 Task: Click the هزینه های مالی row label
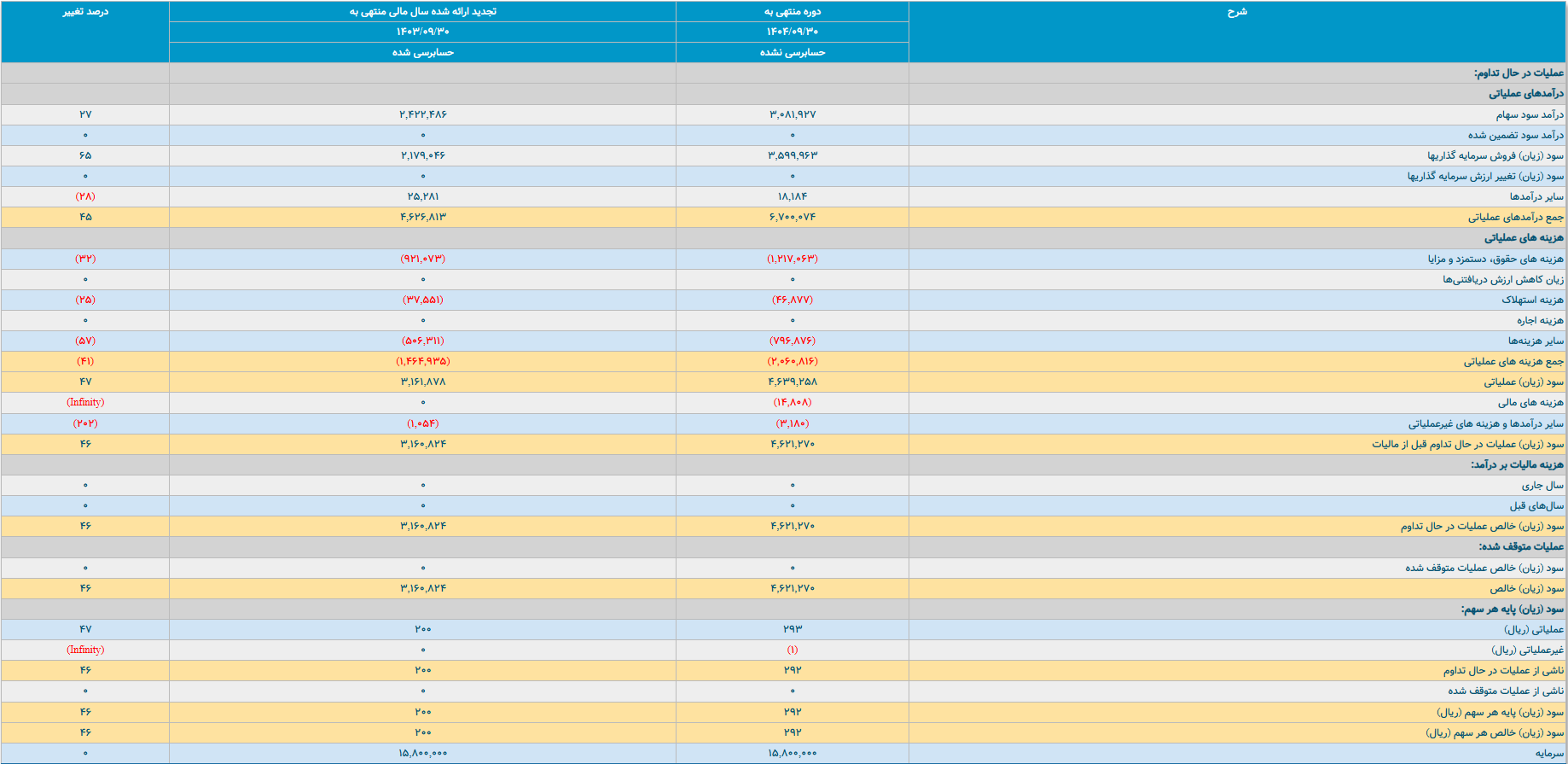coord(1530,402)
